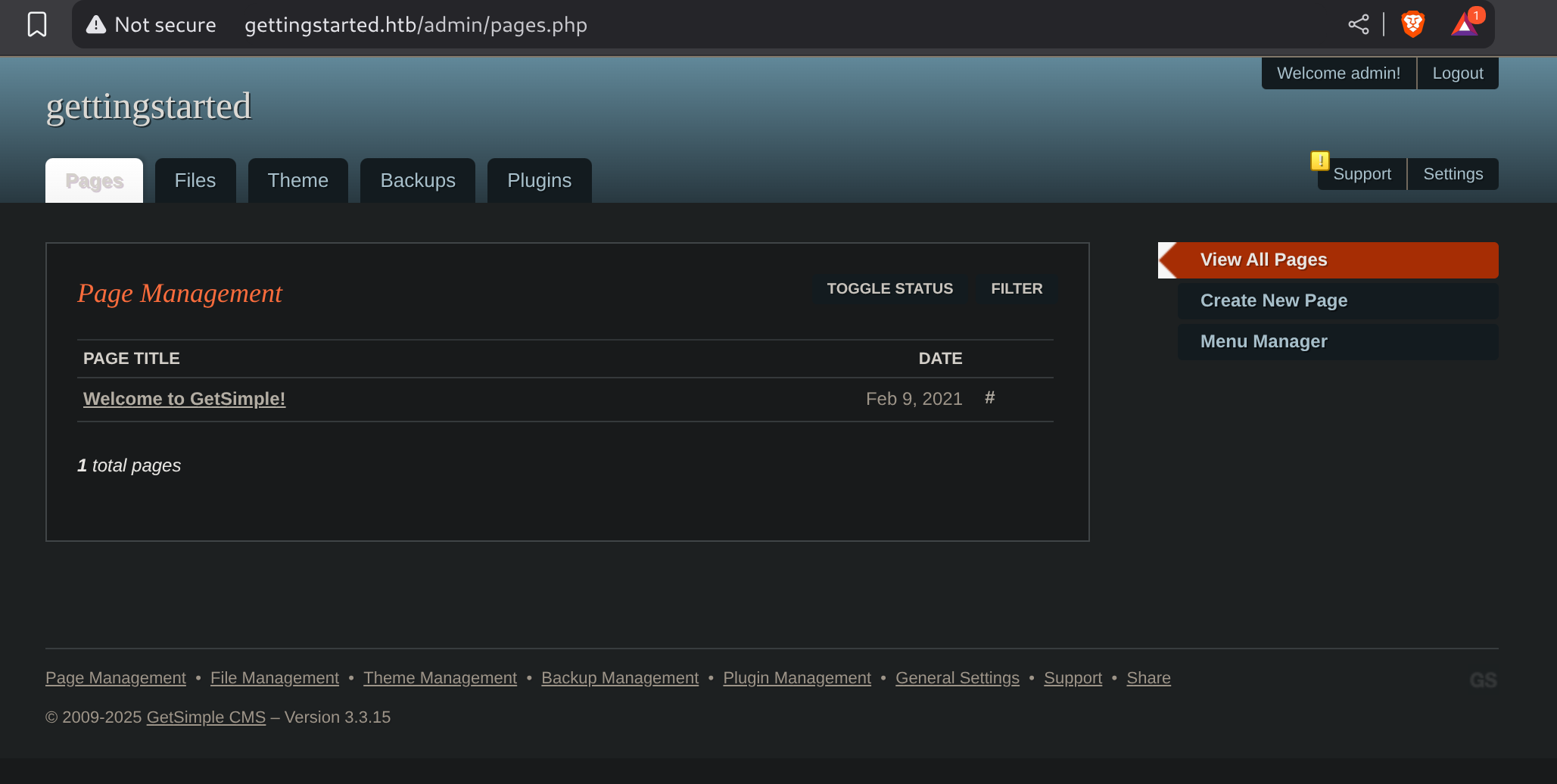1557x784 pixels.
Task: Open the Brave Shields lion icon
Action: (x=1412, y=24)
